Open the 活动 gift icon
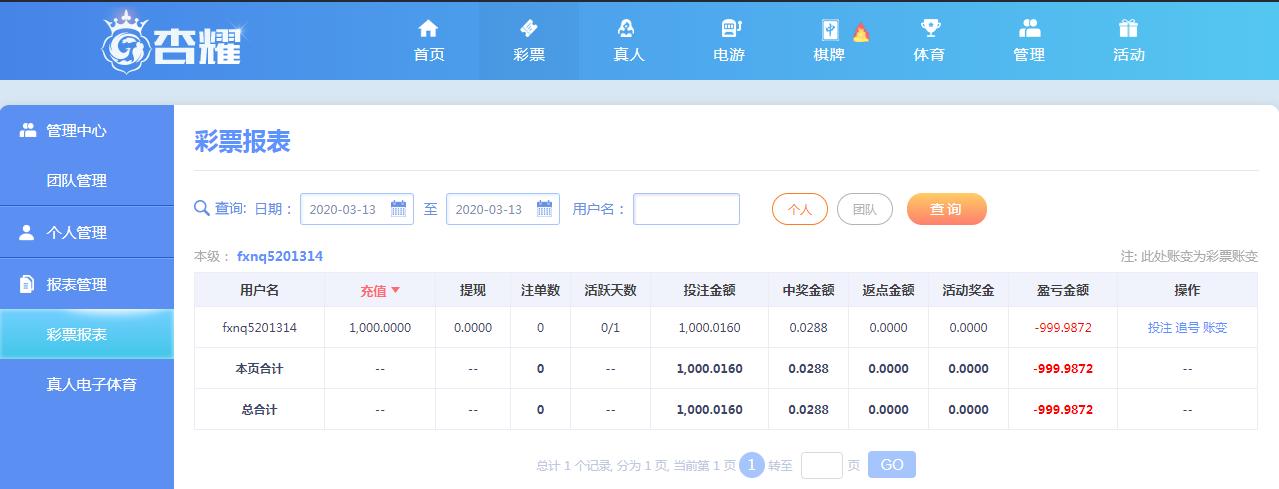 pyautogui.click(x=1129, y=28)
